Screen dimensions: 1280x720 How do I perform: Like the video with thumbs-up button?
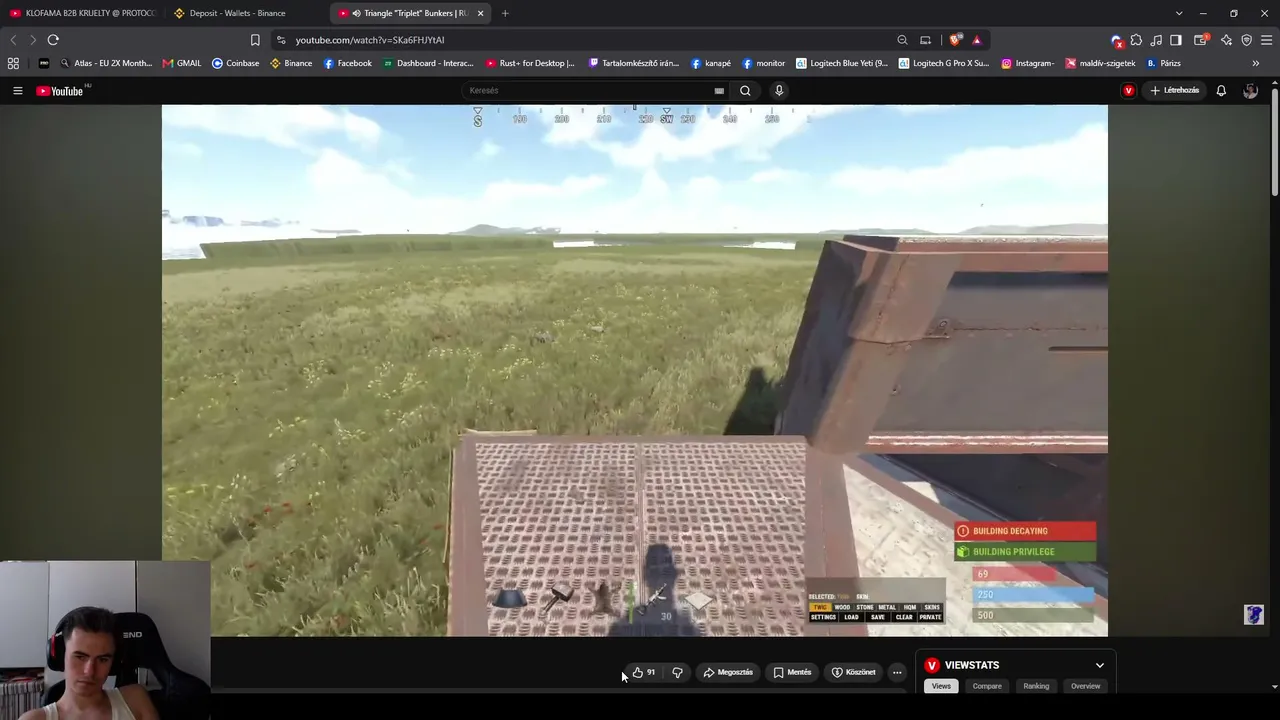pyautogui.click(x=644, y=672)
